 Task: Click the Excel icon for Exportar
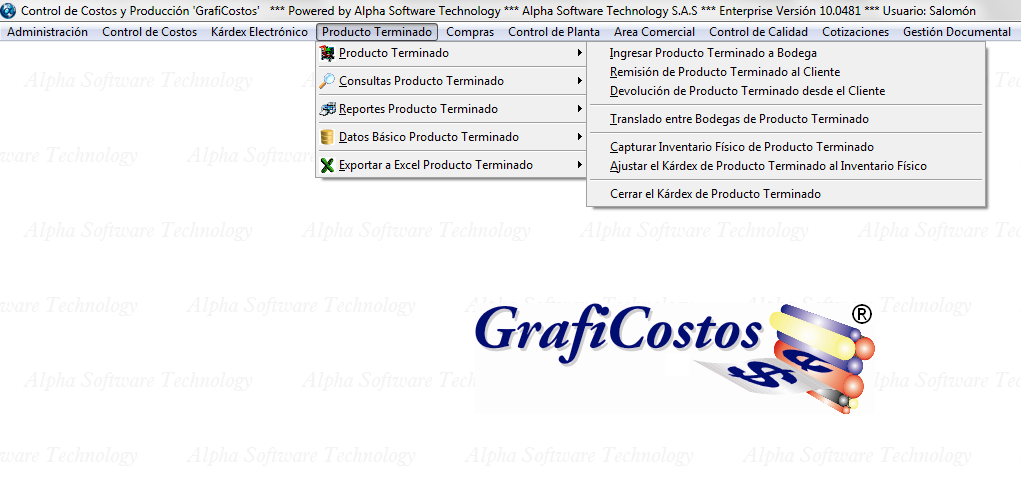point(327,165)
